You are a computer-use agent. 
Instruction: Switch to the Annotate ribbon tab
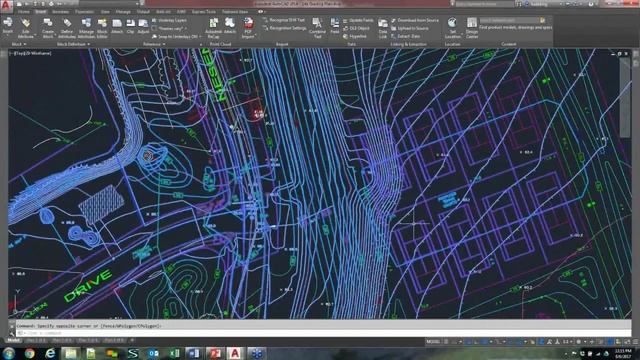60,12
